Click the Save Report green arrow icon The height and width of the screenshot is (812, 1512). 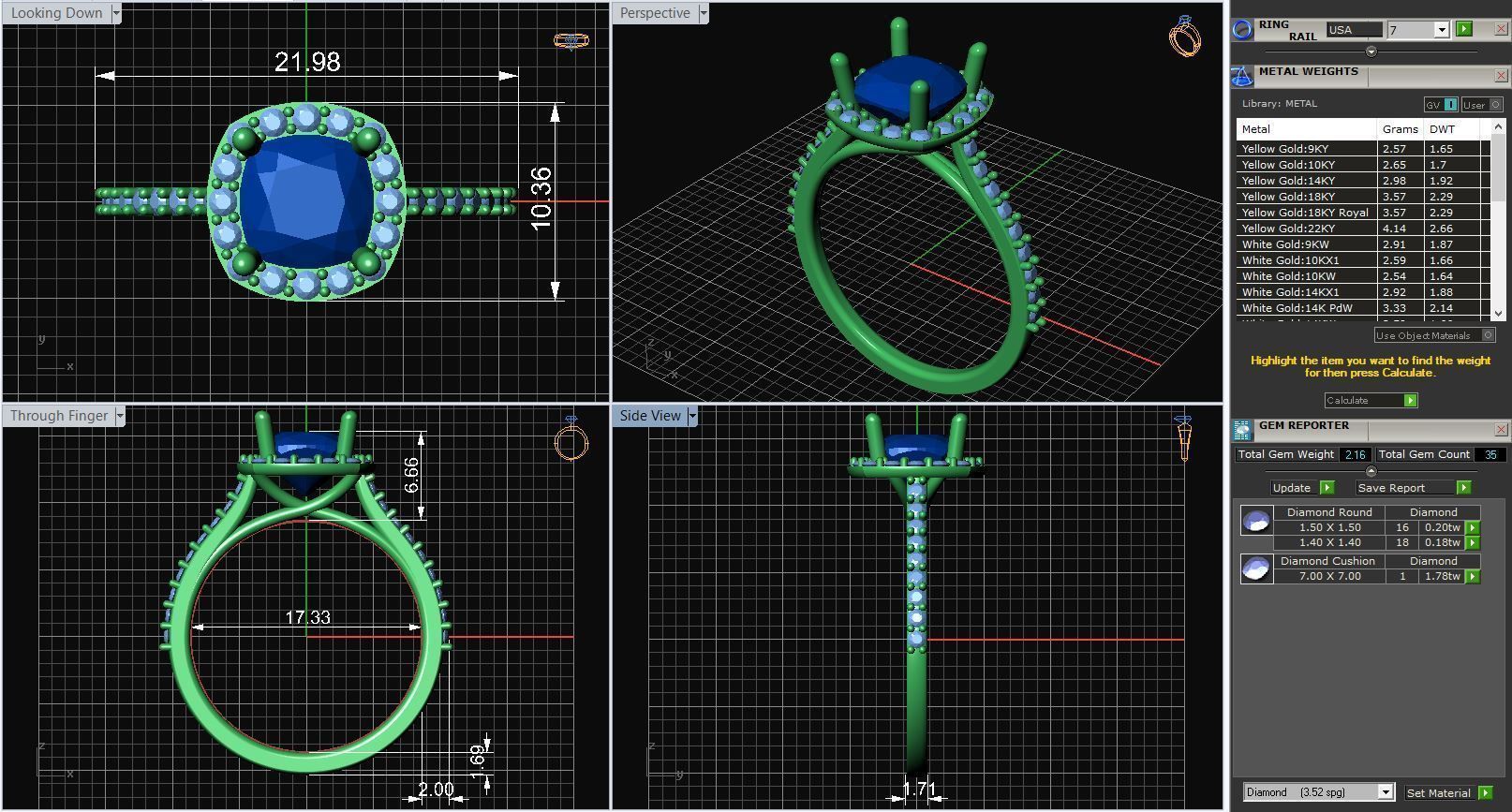tap(1463, 487)
